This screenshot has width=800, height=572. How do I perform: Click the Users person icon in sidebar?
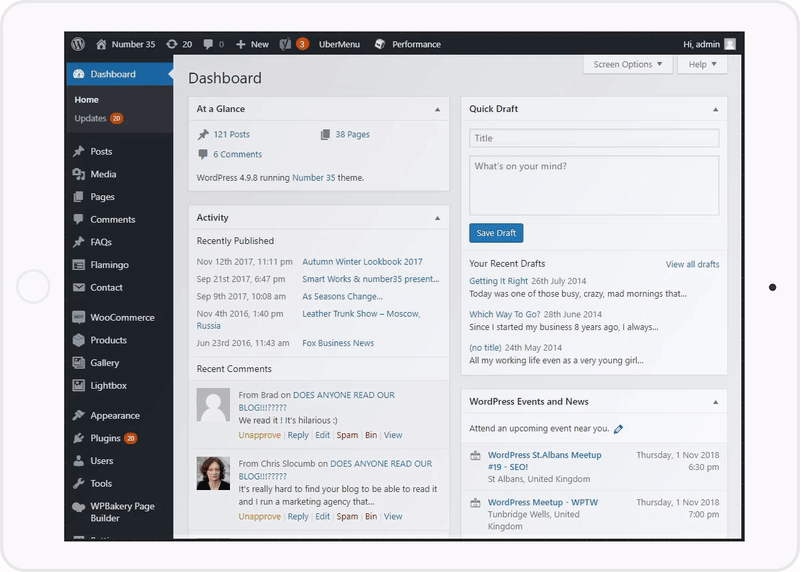[x=79, y=461]
